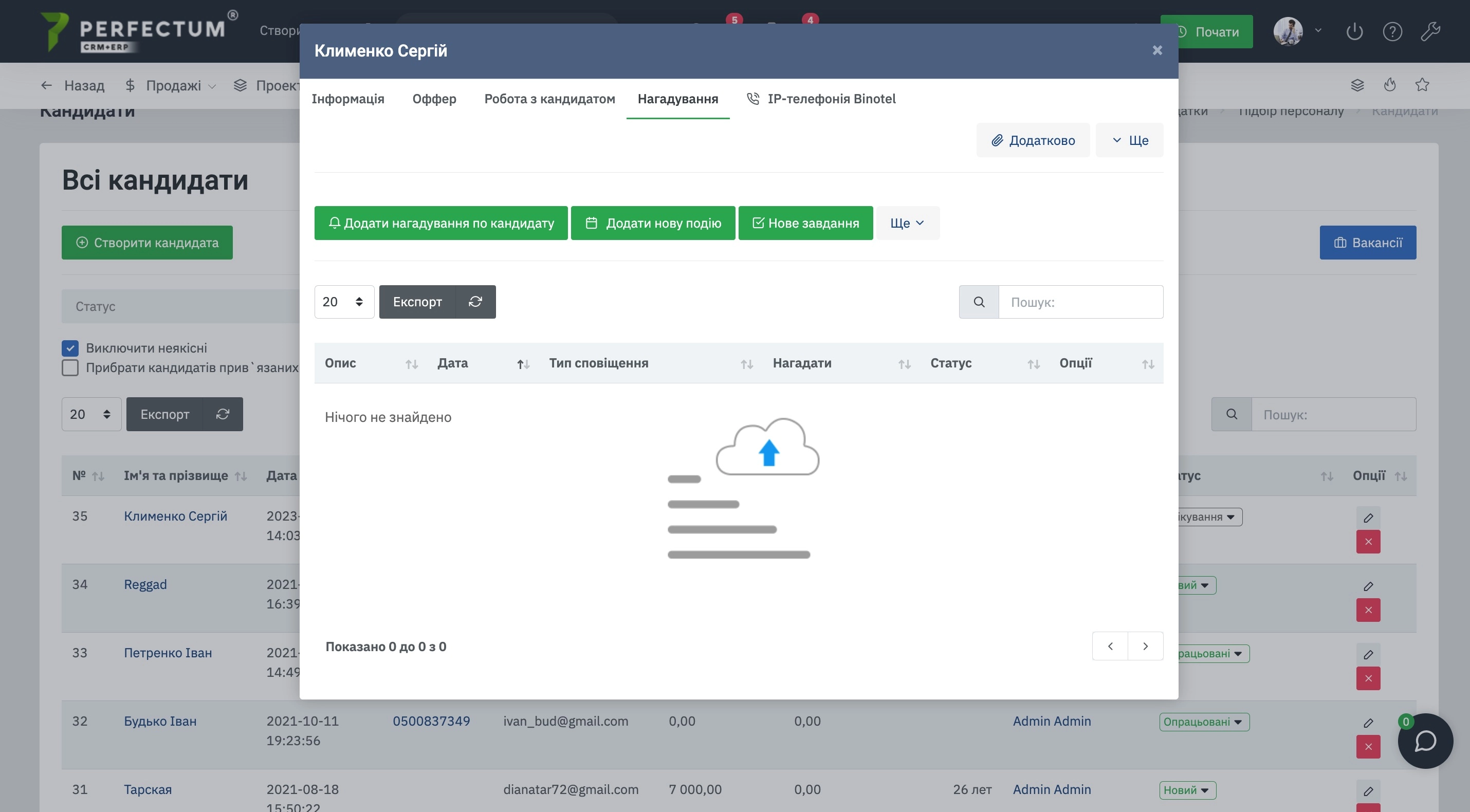Open the Інформація tab
1470x812 pixels.
coord(348,99)
